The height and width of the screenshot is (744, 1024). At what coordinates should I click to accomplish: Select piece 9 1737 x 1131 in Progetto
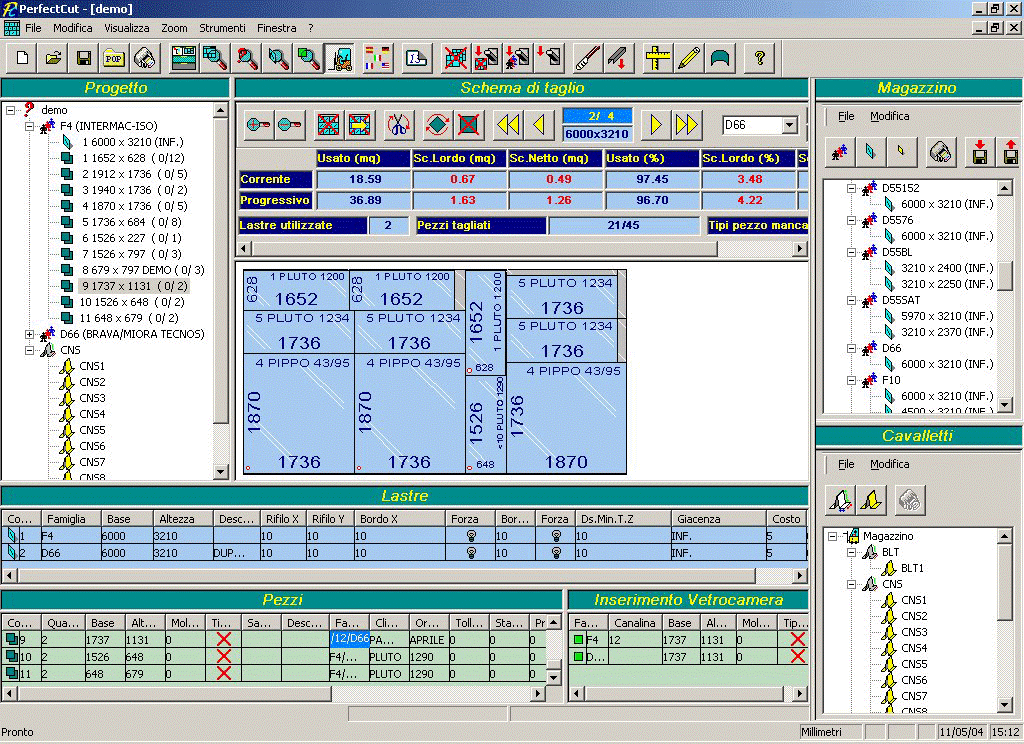pyautogui.click(x=134, y=286)
